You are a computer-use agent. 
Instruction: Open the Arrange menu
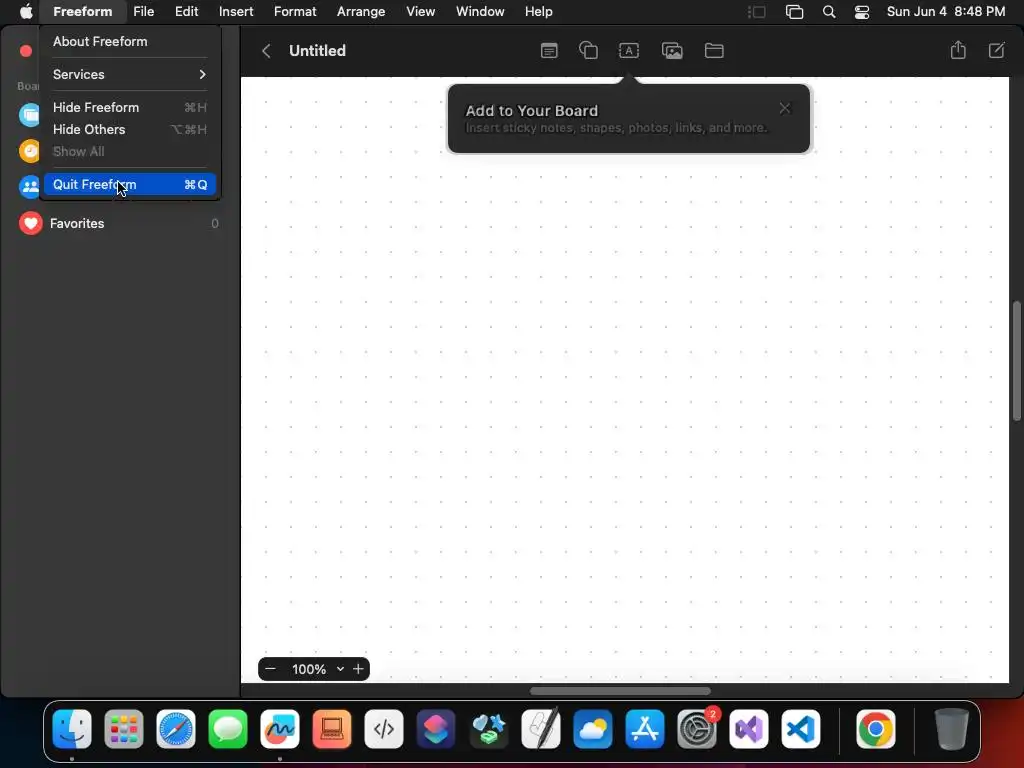click(360, 12)
